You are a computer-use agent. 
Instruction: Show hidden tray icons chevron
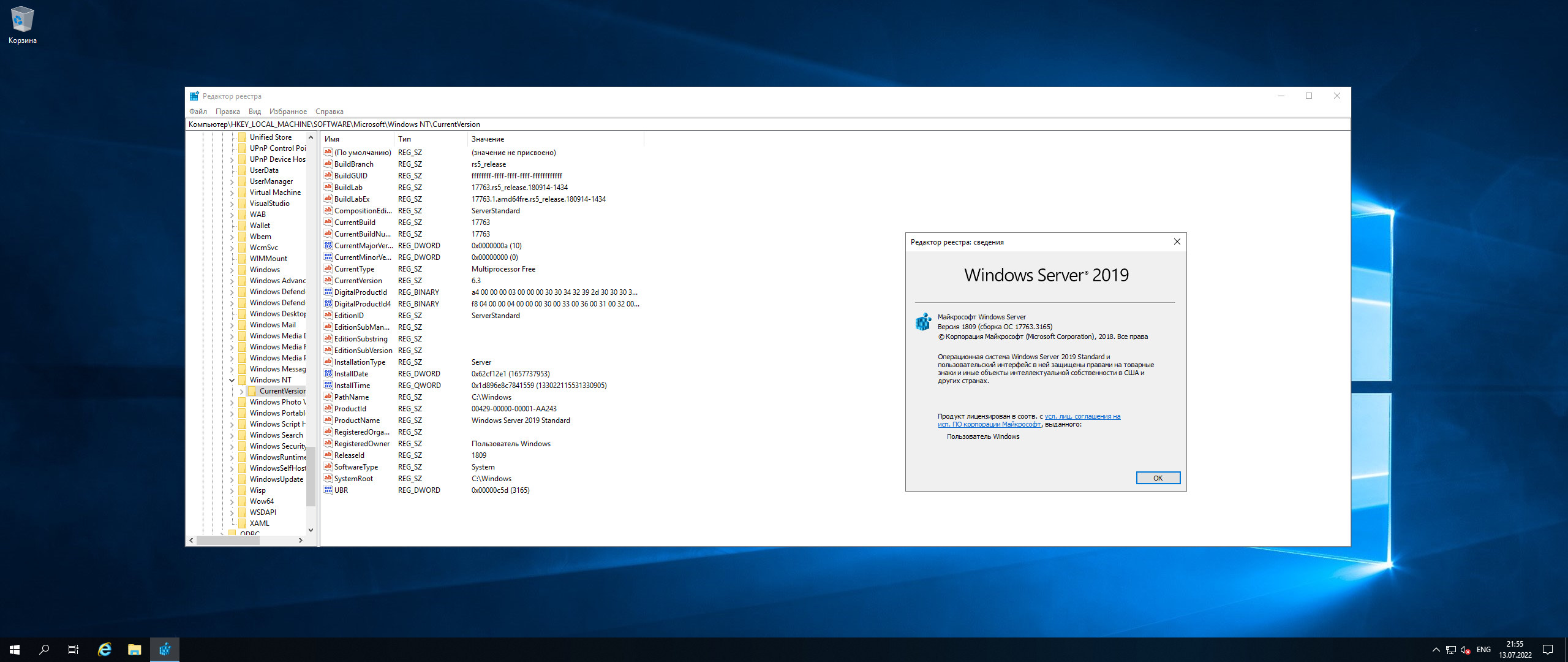[1436, 650]
